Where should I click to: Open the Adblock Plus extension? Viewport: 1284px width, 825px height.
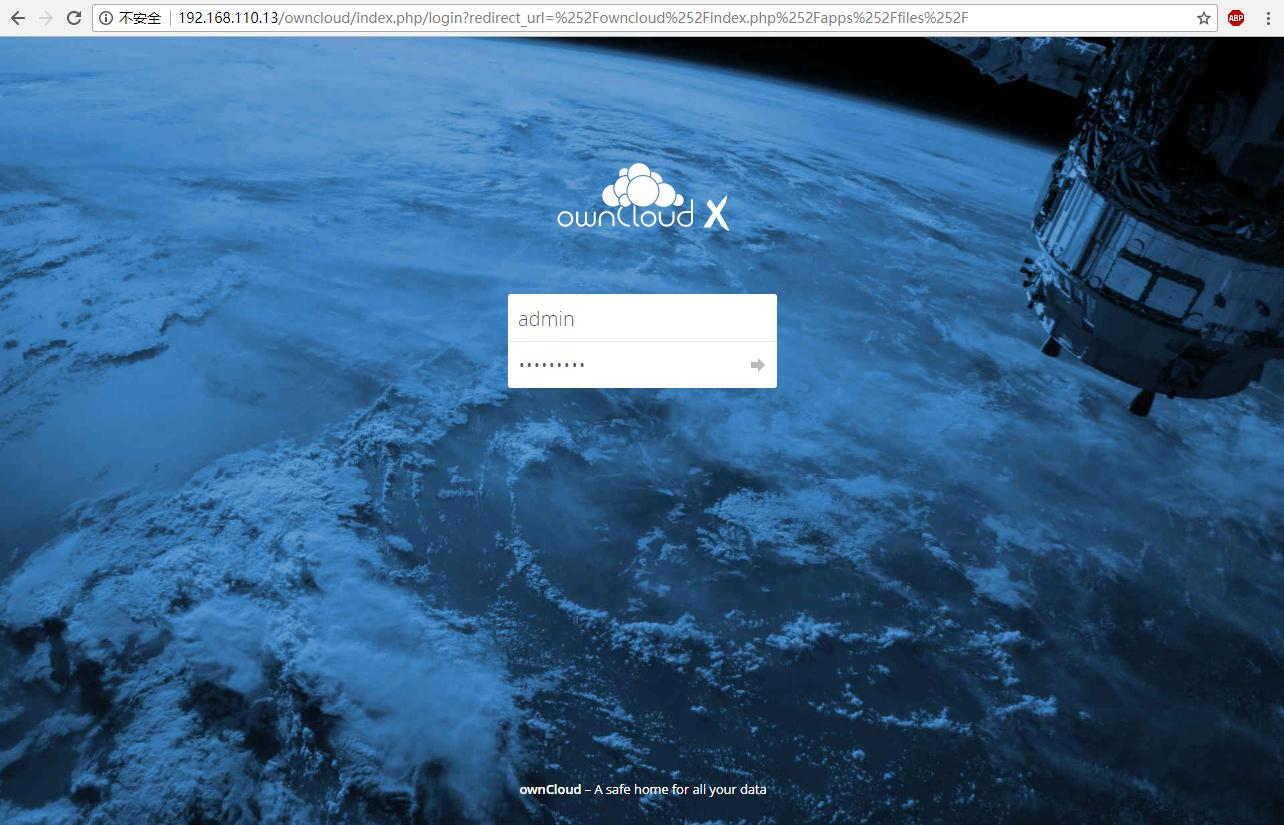pos(1236,18)
